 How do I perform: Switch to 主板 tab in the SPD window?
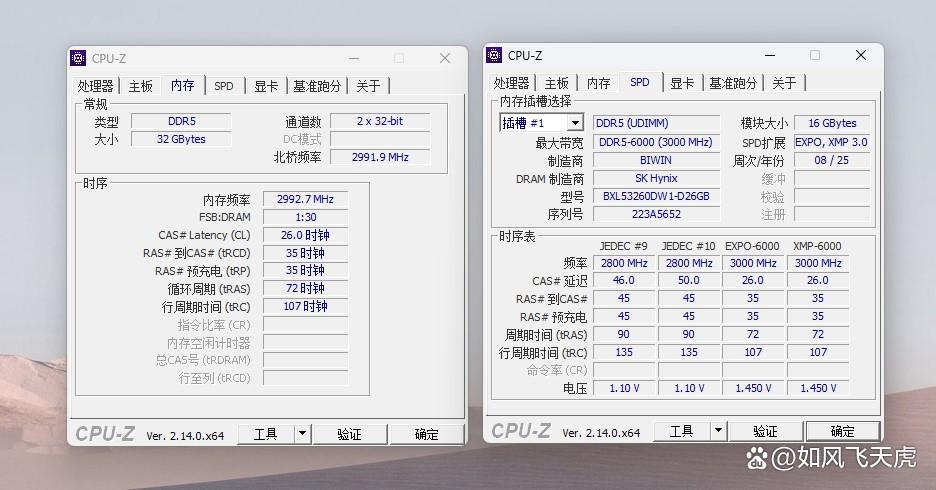click(557, 83)
